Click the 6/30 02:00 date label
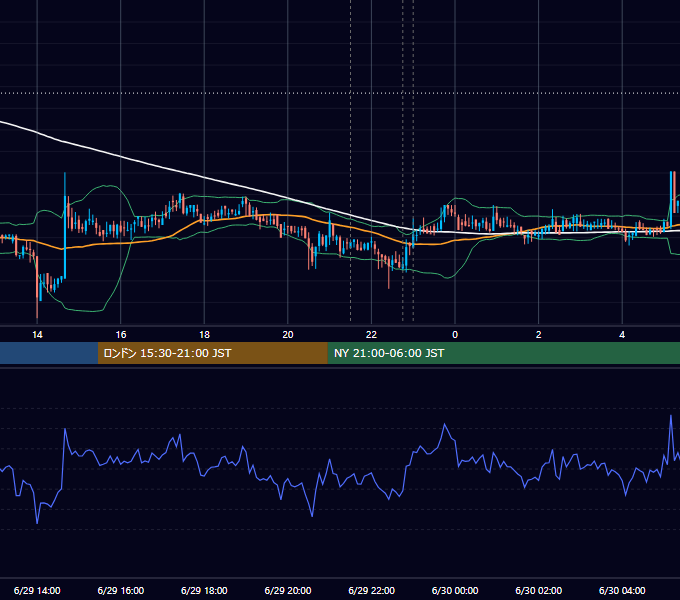The height and width of the screenshot is (600, 680). click(539, 590)
